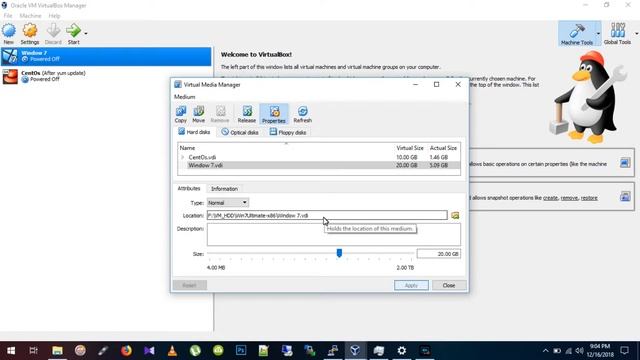Screen dimensions: 640x360
Task: Click Copy icon in Virtual Media Manager
Action: pyautogui.click(x=180, y=114)
